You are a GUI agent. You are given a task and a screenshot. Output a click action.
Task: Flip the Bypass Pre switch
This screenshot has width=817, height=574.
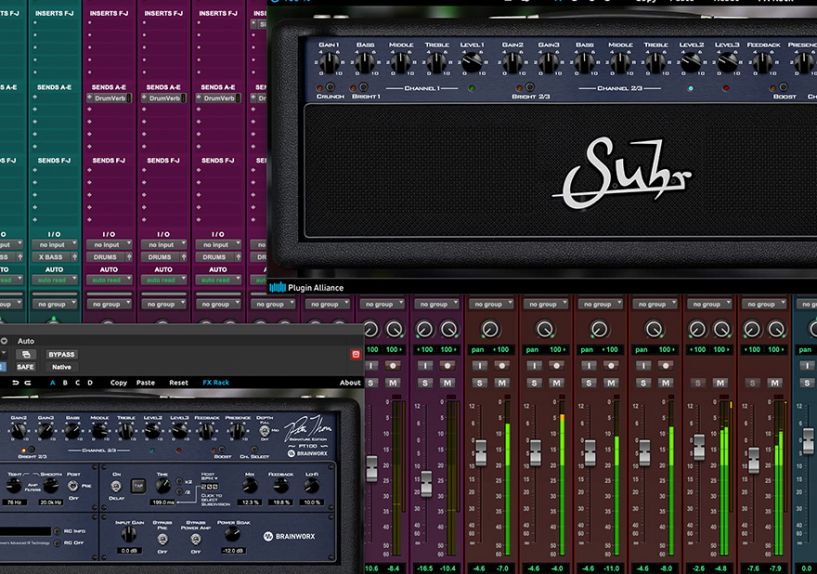point(163,539)
